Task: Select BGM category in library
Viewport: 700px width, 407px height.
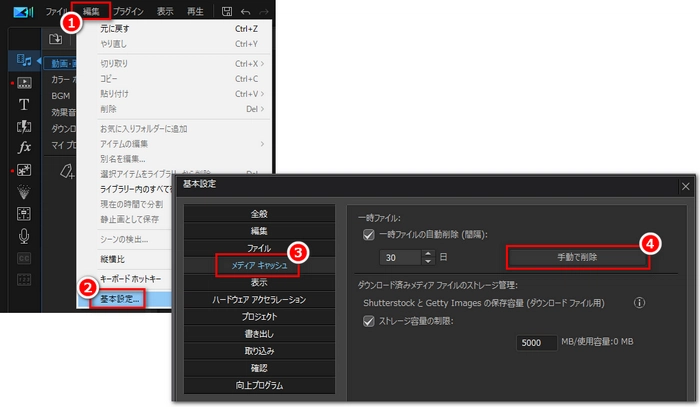Action: coord(61,96)
